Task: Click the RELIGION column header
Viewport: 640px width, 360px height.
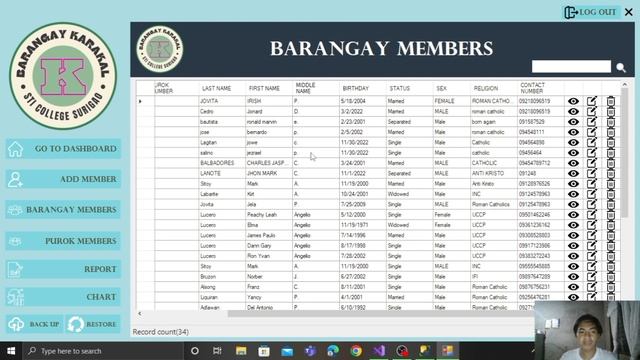Action: click(493, 88)
